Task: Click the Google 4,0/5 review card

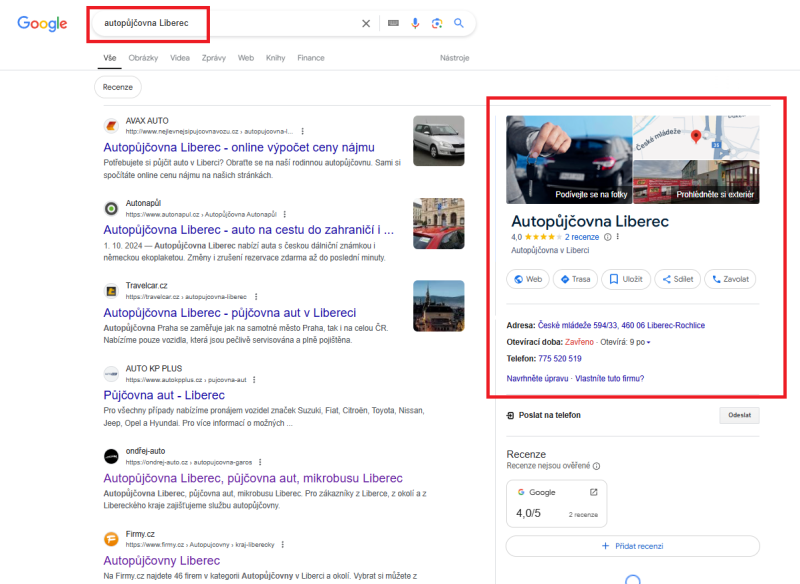Action: click(557, 503)
